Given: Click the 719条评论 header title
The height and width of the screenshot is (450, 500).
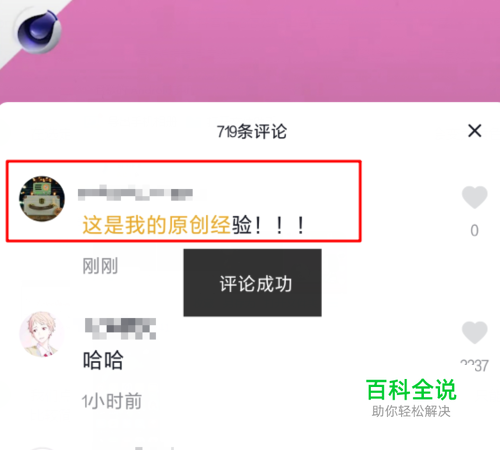Looking at the screenshot, I should click(x=252, y=131).
